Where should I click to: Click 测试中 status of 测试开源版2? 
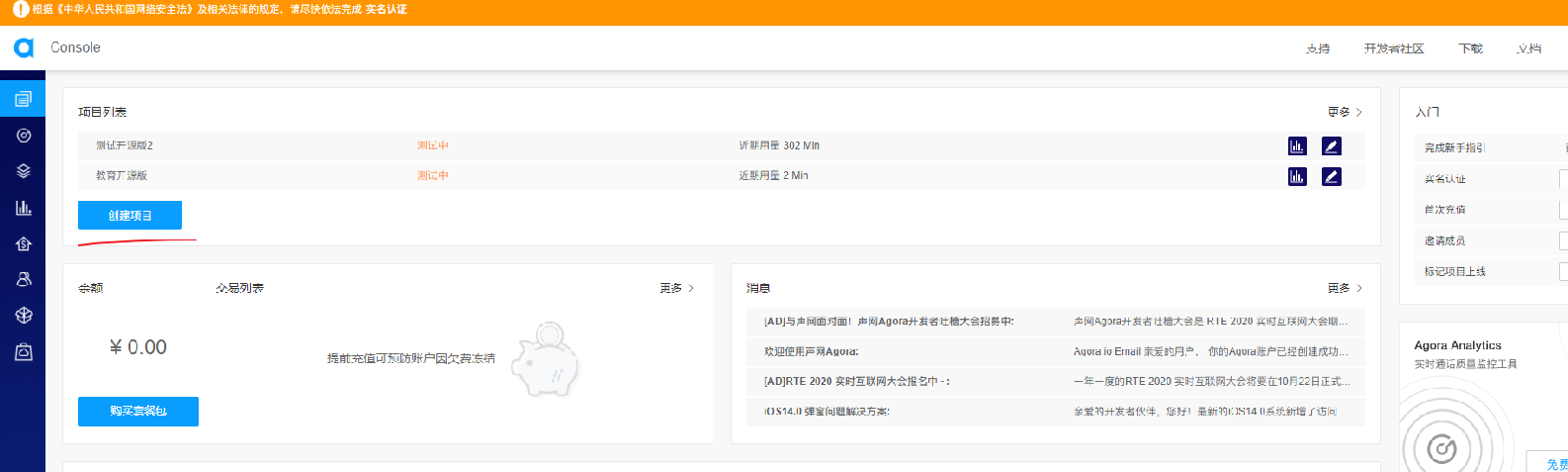click(x=433, y=145)
